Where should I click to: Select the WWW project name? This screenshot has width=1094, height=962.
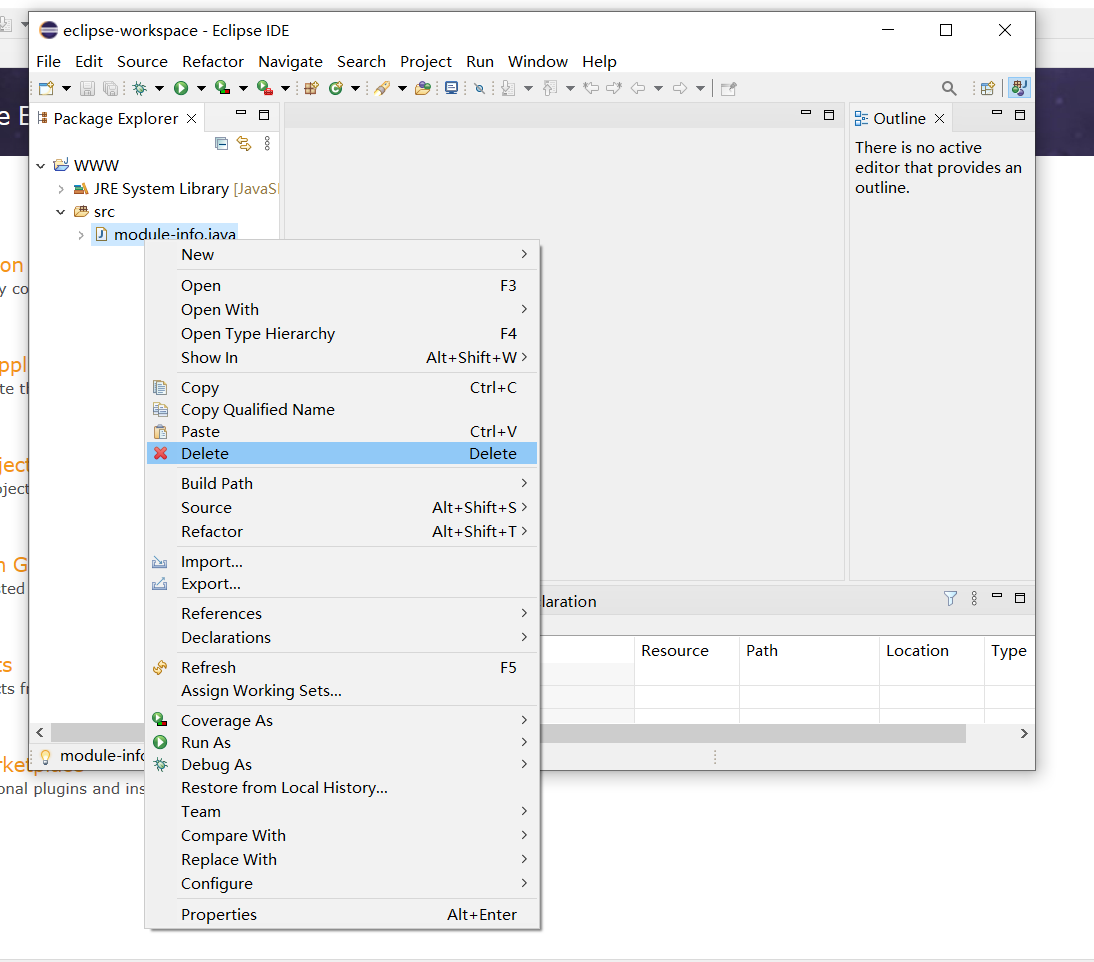tap(96, 166)
